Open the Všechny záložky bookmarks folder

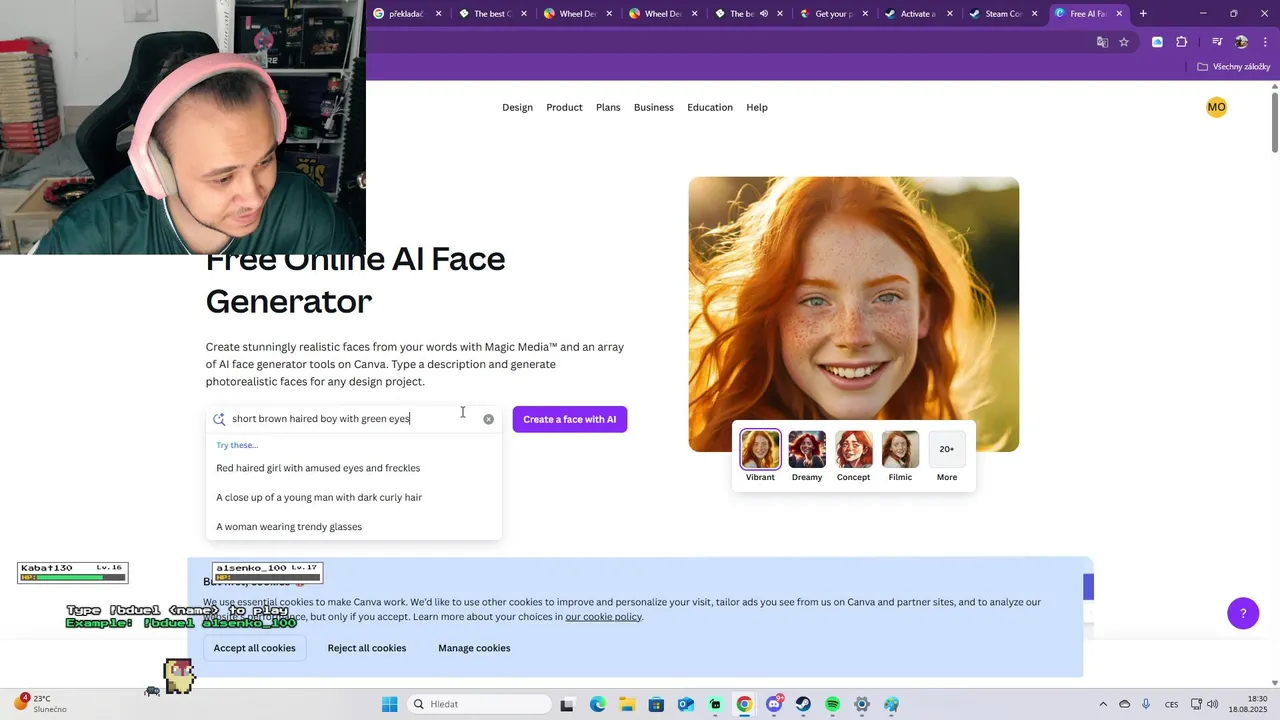pos(1234,67)
